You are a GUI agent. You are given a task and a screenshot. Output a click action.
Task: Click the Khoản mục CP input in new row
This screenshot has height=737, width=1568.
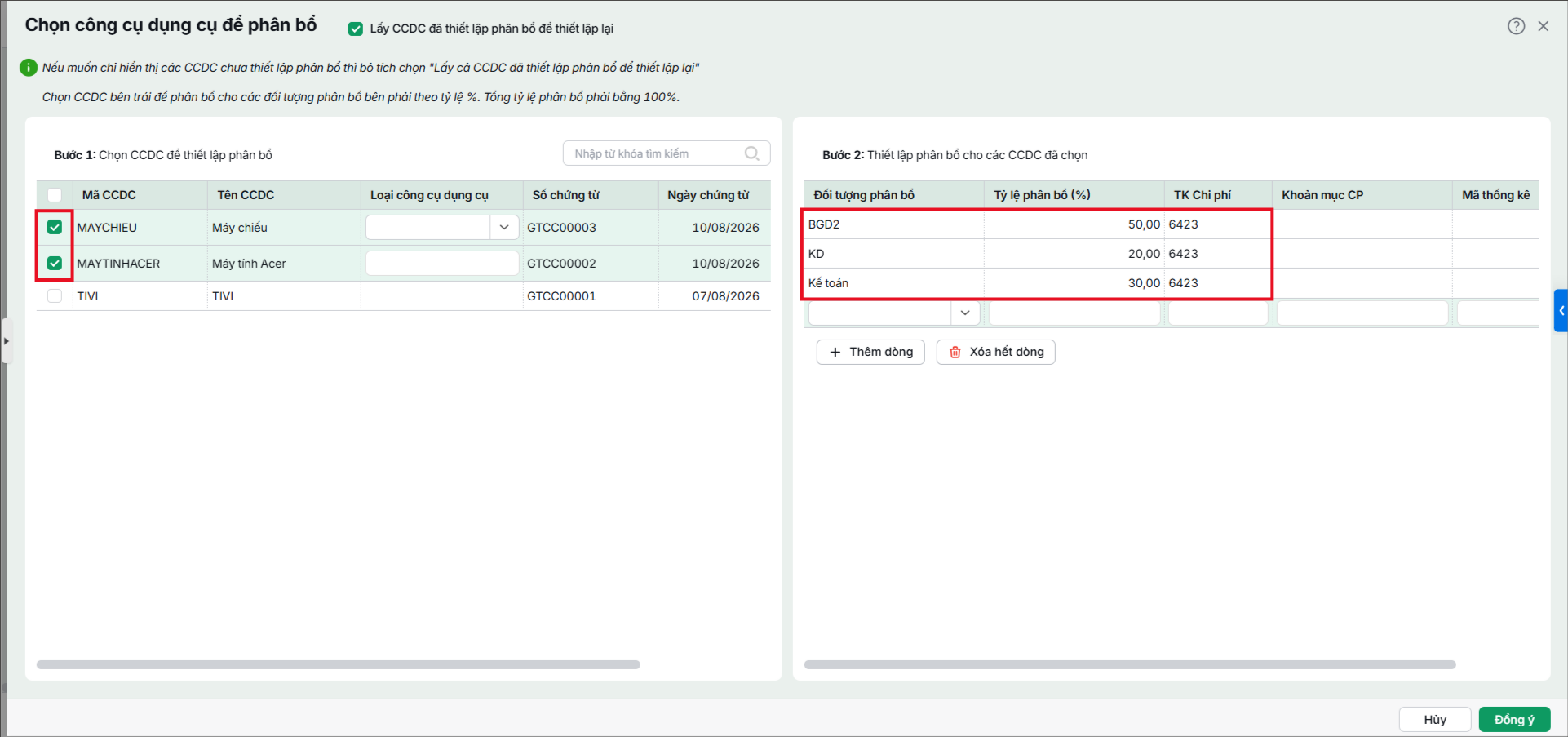[1362, 313]
